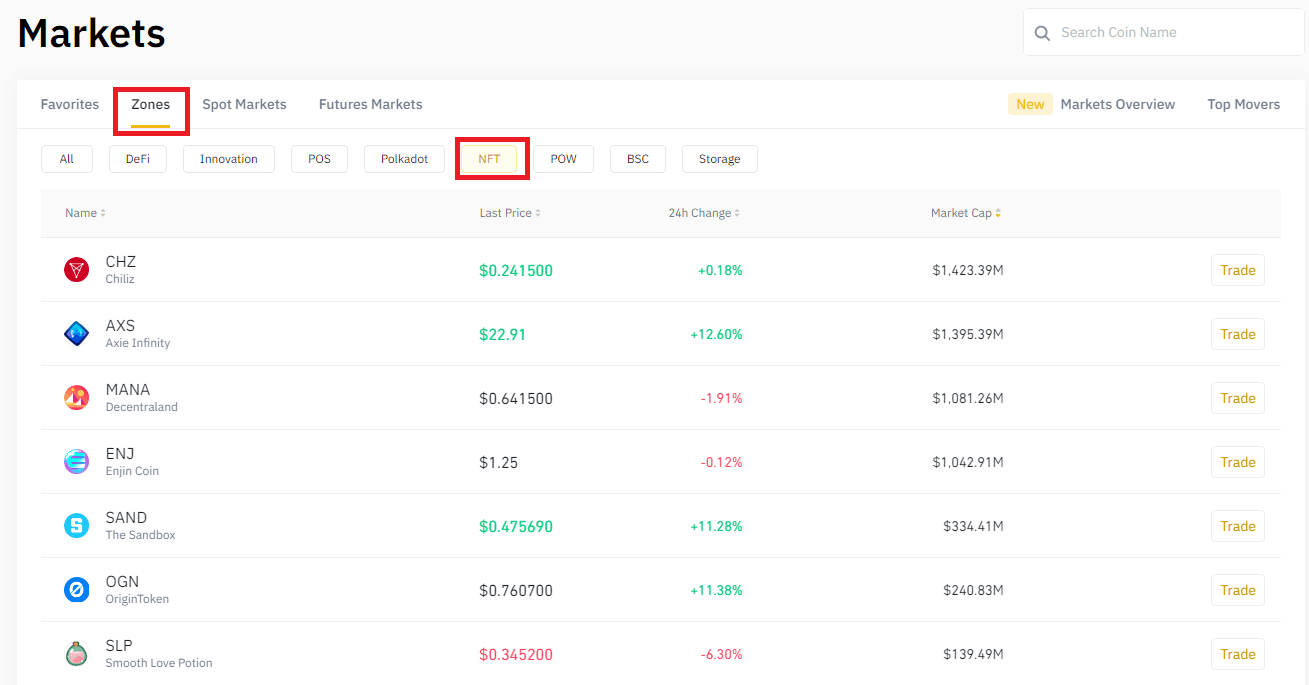Screen dimensions: 1309x685
Task: Click Trade button for CHZ
Action: pos(1238,270)
